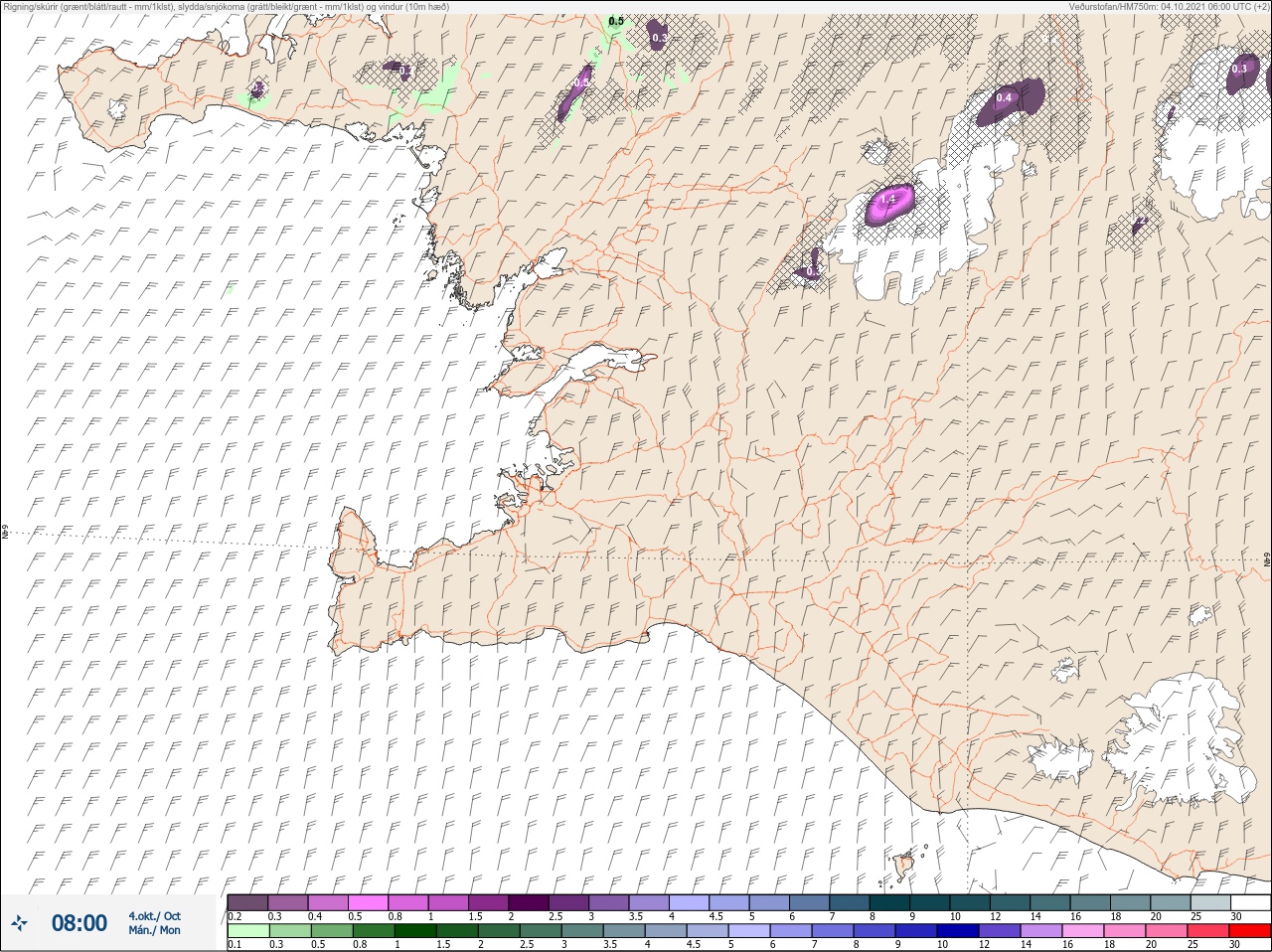Click the Veðurstofan logo beside 08:00
Viewport: 1272px width, 952px height.
(x=20, y=923)
